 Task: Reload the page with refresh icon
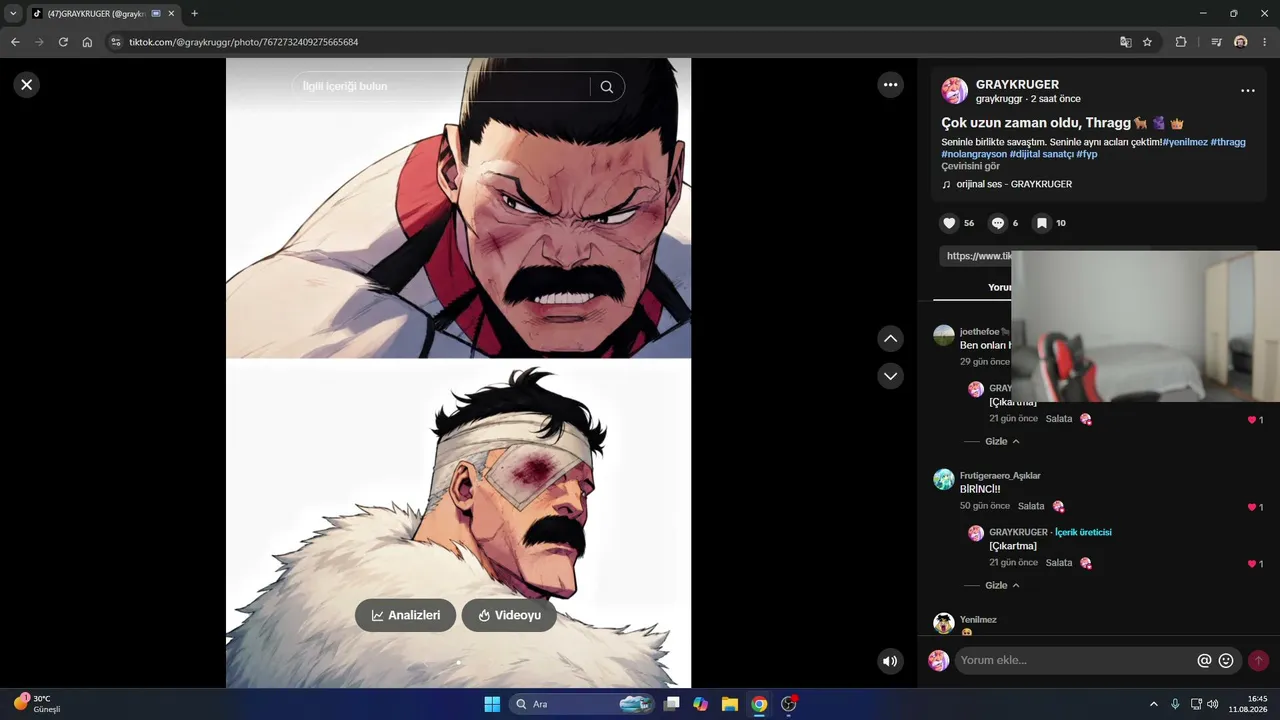pos(63,42)
